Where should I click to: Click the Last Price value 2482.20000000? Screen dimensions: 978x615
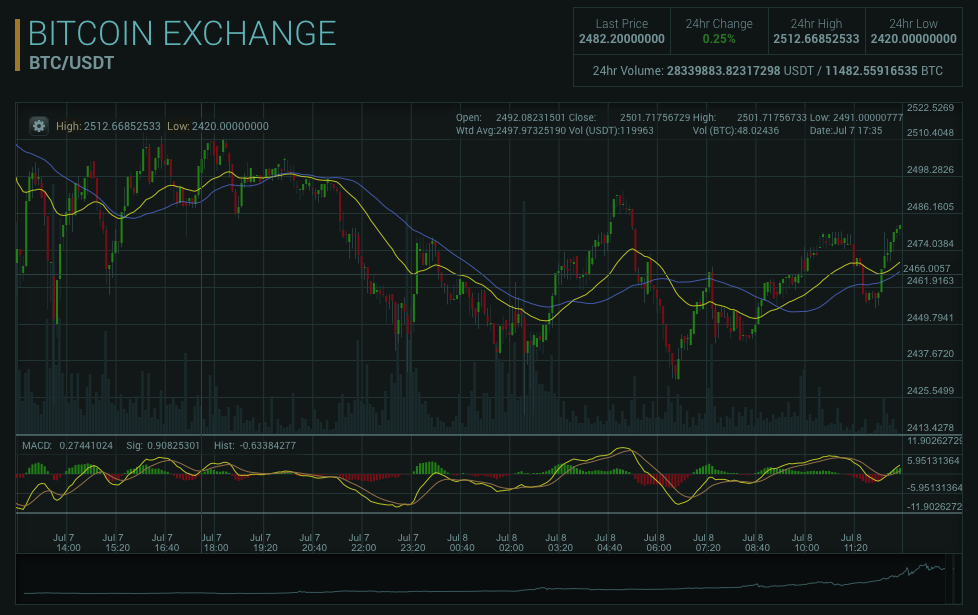(x=622, y=39)
